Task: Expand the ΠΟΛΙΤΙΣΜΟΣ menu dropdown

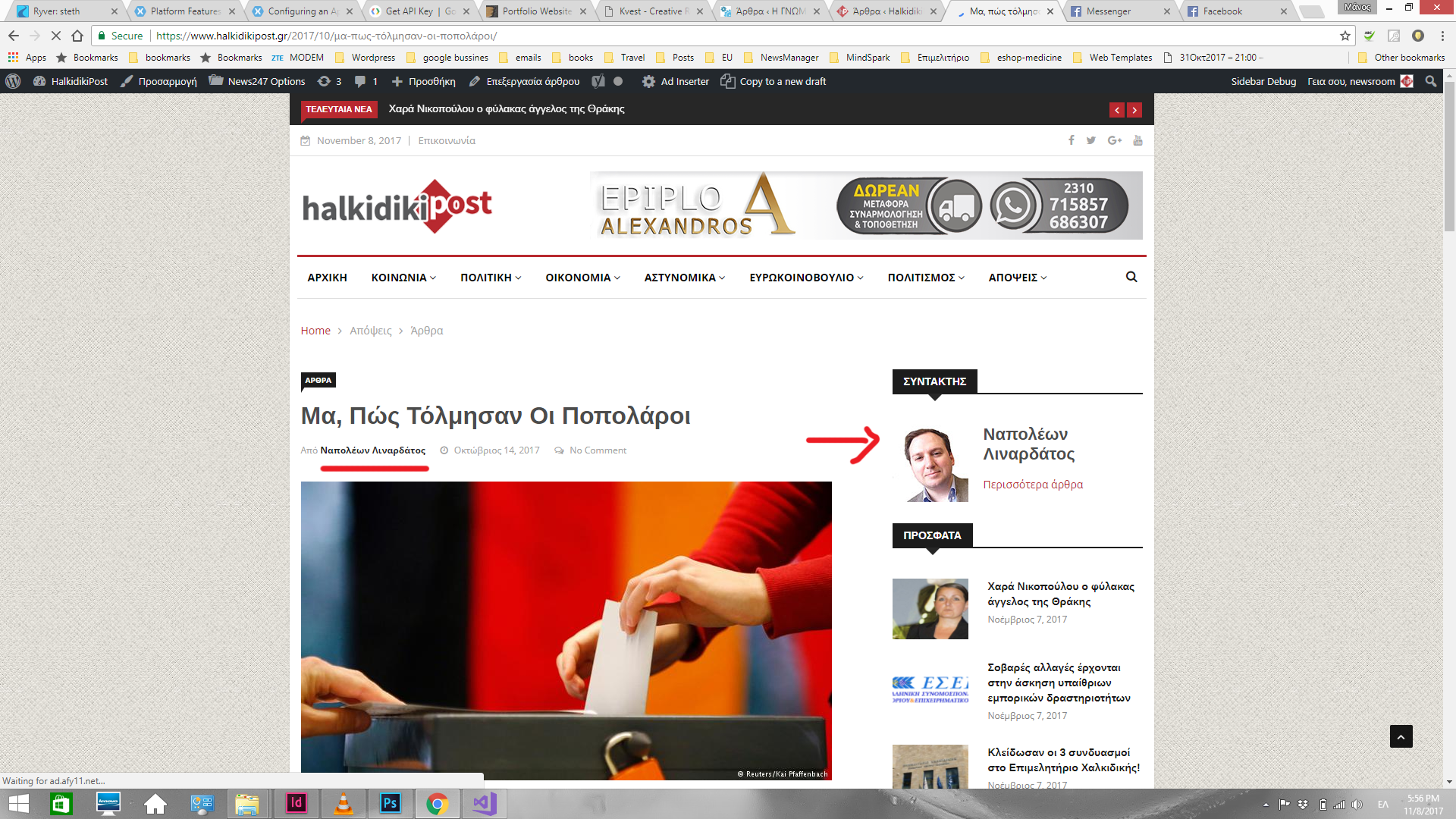Action: pyautogui.click(x=925, y=278)
